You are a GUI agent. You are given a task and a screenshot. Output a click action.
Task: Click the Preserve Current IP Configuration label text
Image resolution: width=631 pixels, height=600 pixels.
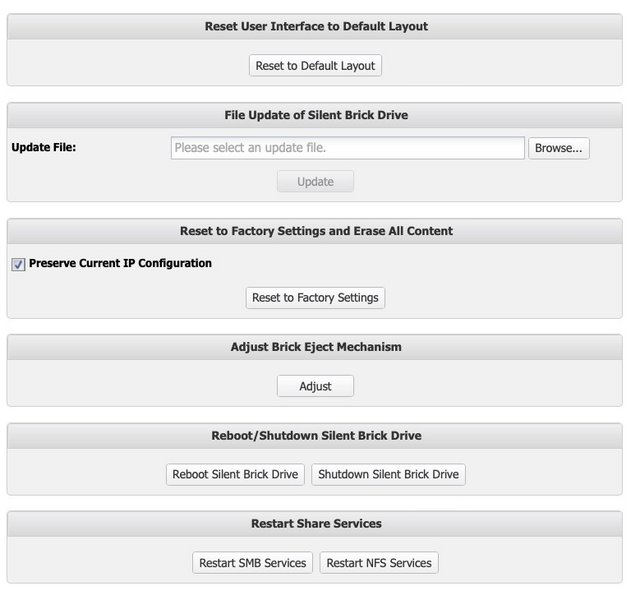click(x=120, y=264)
